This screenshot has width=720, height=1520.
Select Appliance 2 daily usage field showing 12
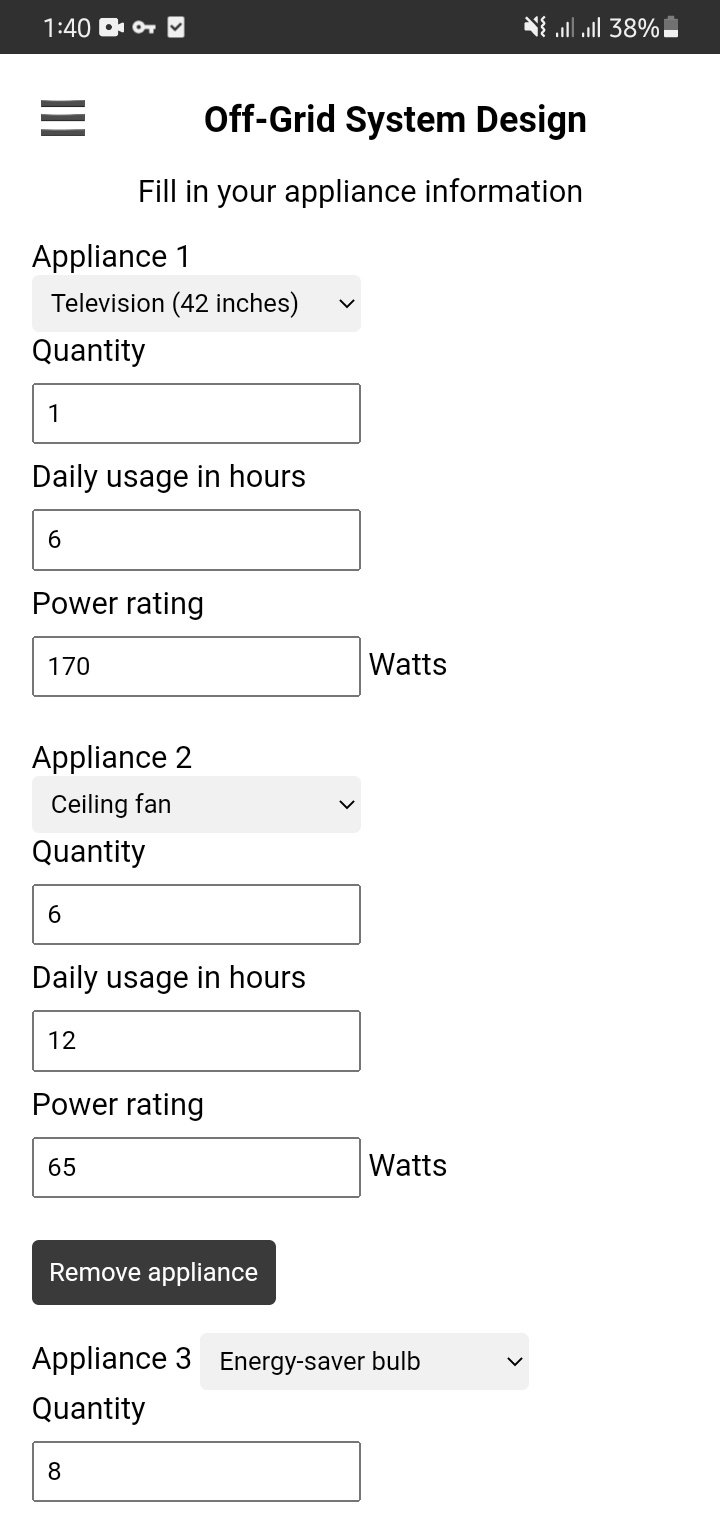(196, 1040)
